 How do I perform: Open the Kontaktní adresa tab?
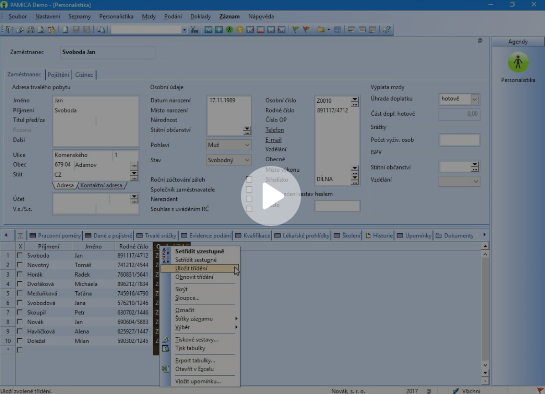[x=101, y=186]
